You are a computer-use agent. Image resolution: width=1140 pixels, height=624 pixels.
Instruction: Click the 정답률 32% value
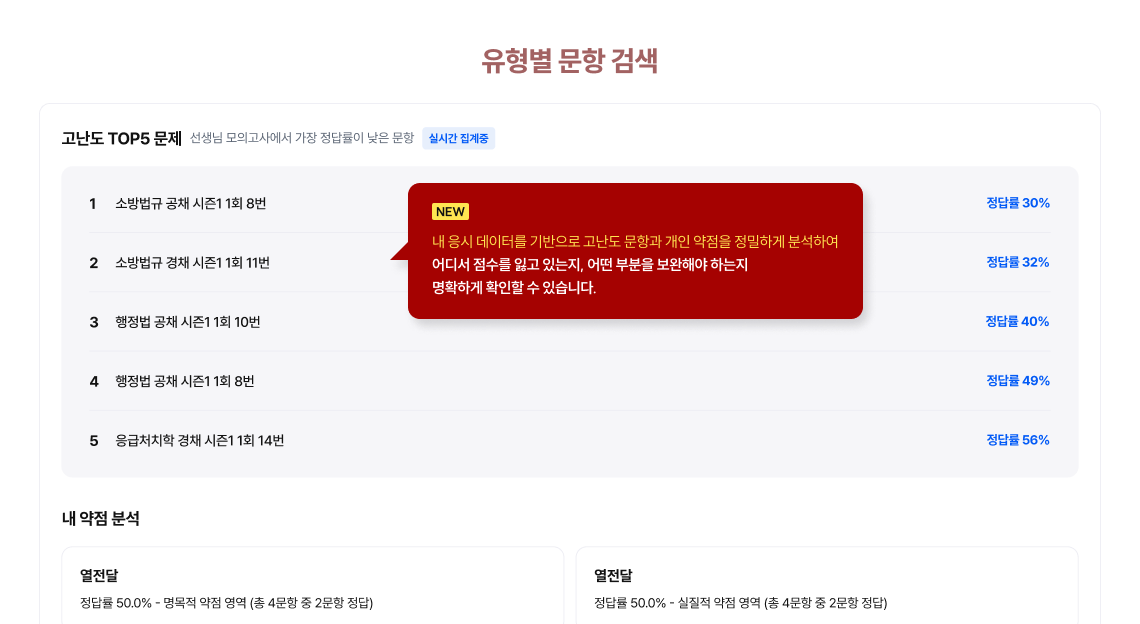pos(1017,263)
